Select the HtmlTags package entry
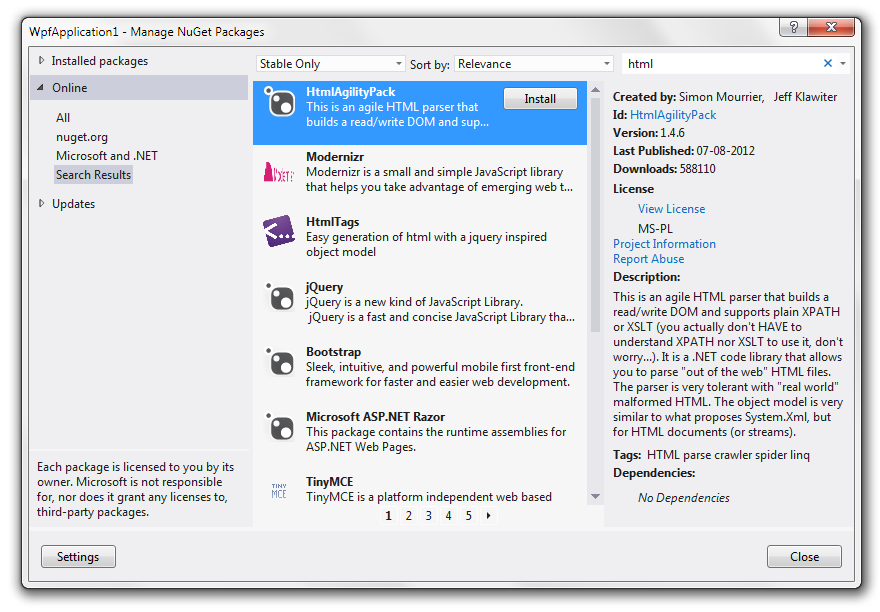Screen dimensions: 880x612 point(420,243)
